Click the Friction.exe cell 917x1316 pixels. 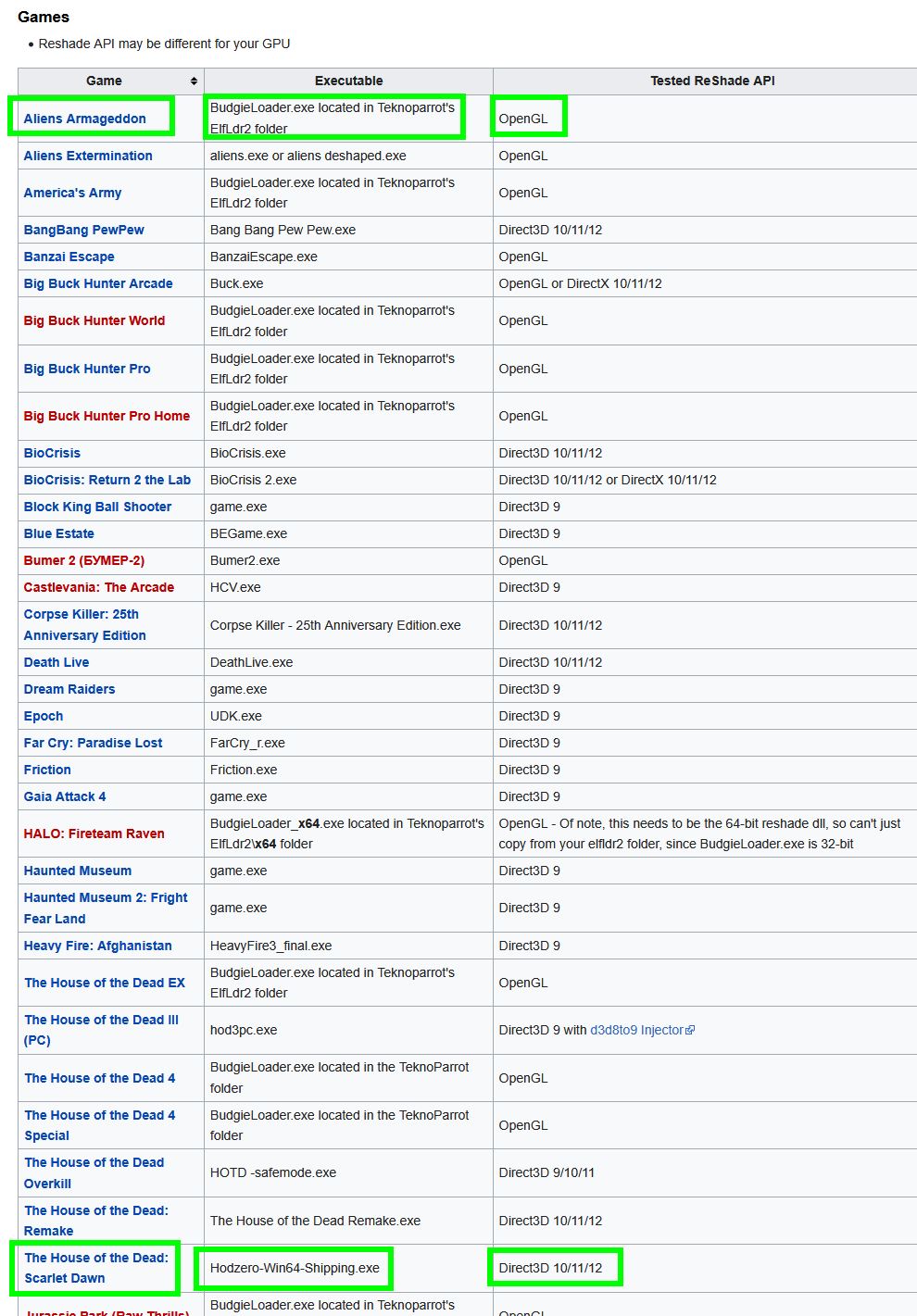pyautogui.click(x=348, y=770)
